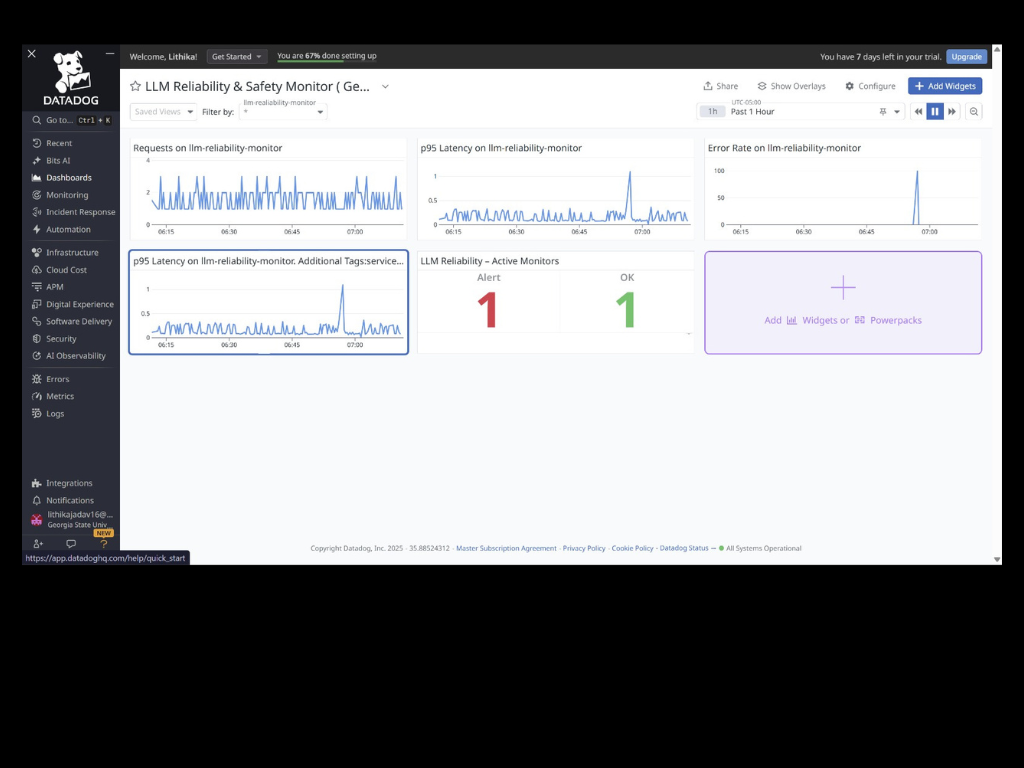Click the zoom out time icon
The image size is (1024, 768).
(974, 112)
